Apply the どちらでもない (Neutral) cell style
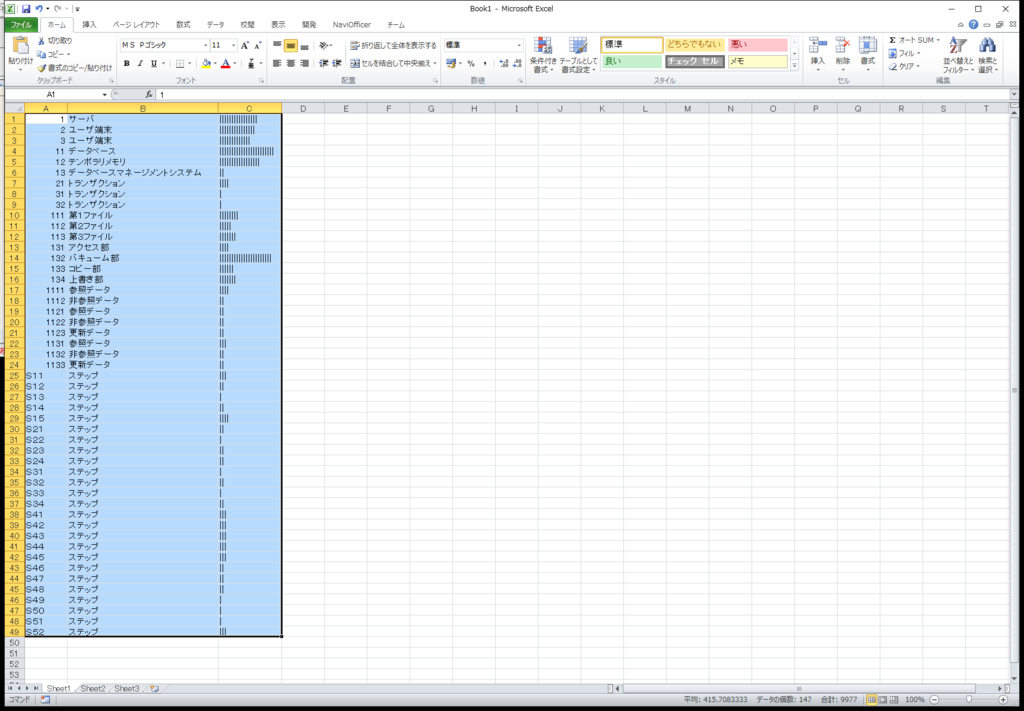Image resolution: width=1024 pixels, height=711 pixels. coord(695,44)
